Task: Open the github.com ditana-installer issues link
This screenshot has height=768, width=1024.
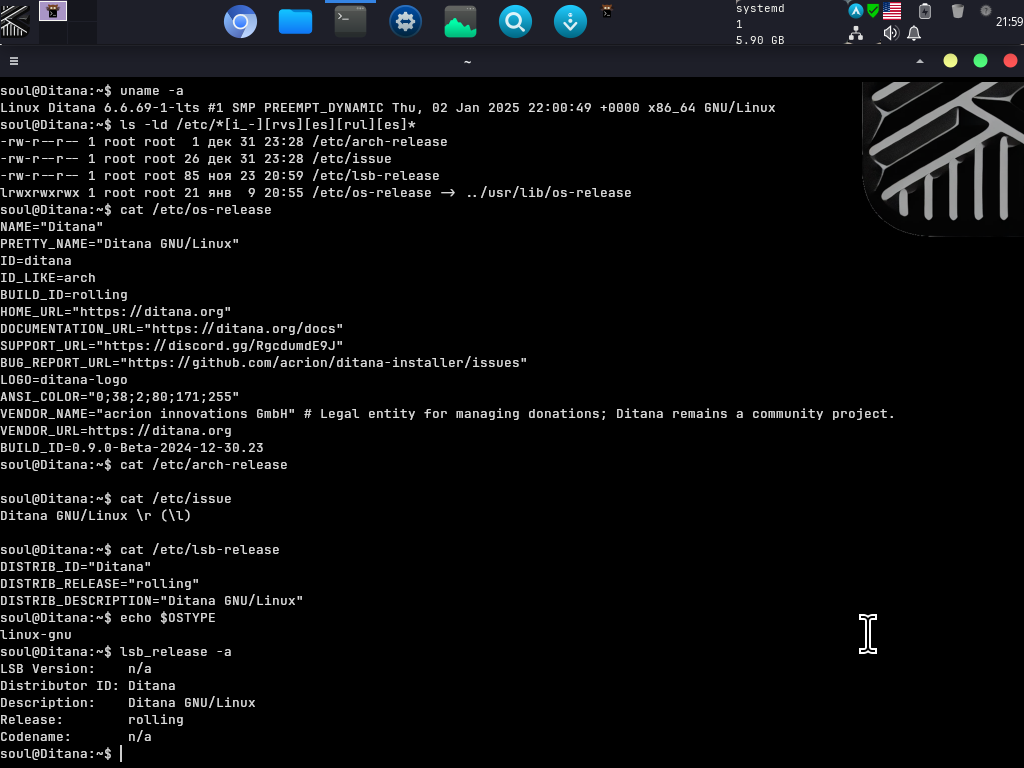Action: tap(327, 362)
